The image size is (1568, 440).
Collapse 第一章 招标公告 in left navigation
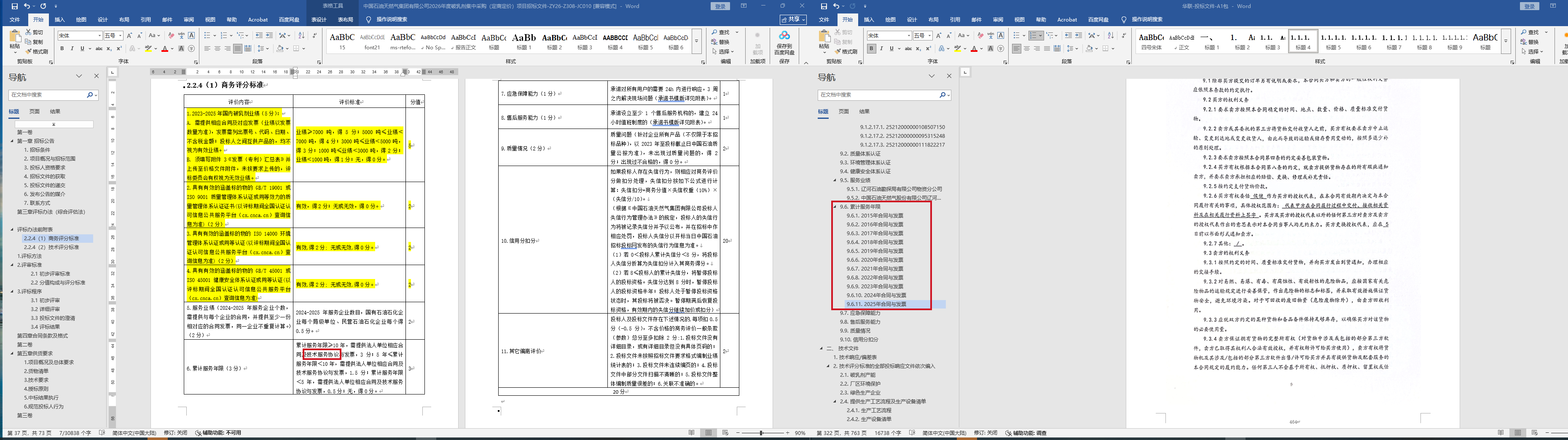11,141
